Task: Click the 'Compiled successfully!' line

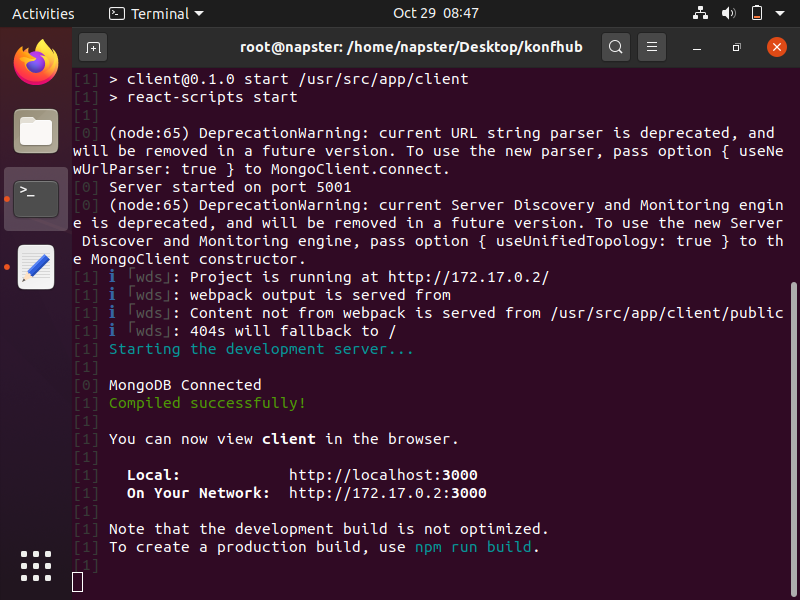Action: point(207,403)
